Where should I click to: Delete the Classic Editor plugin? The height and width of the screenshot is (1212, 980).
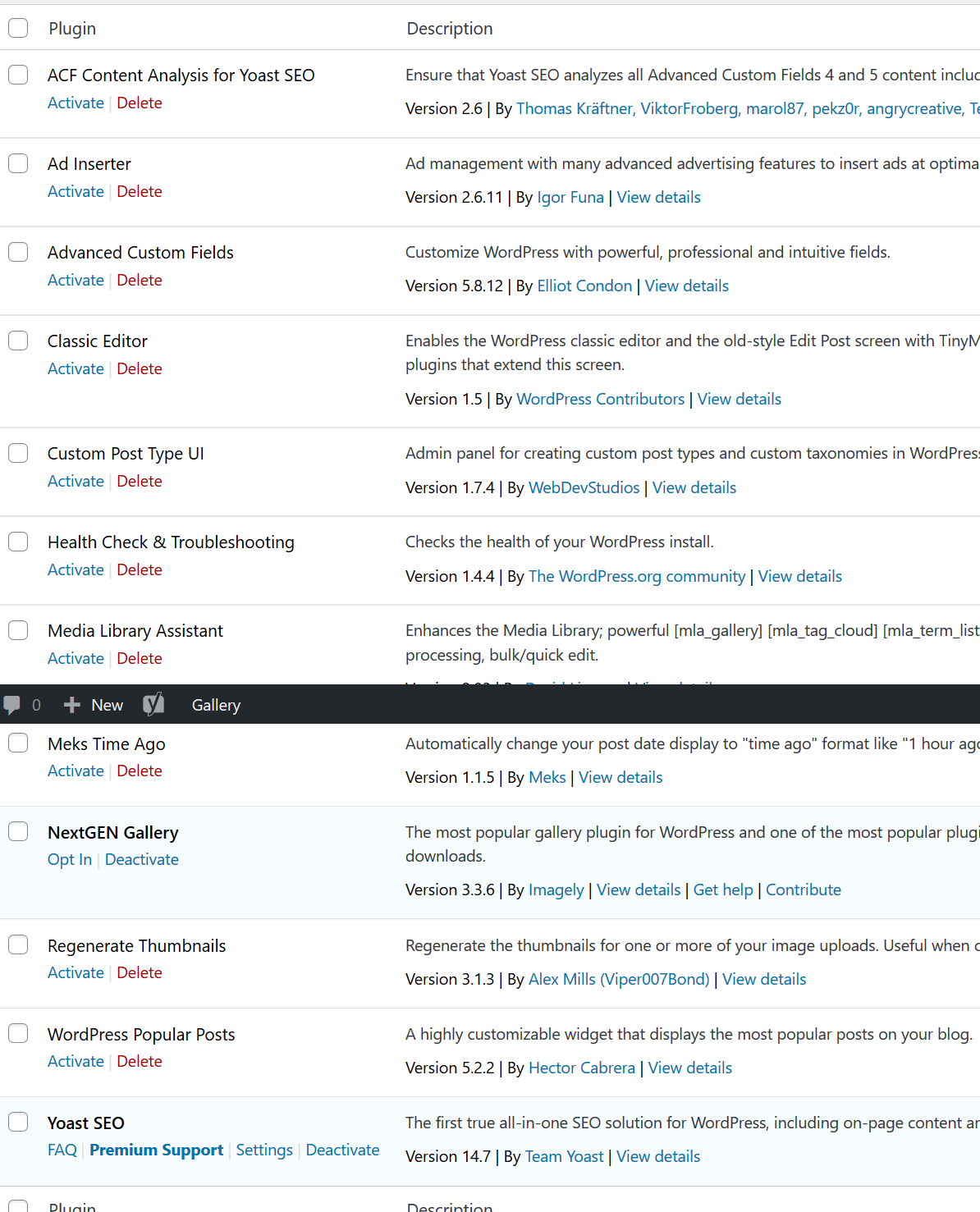[140, 368]
